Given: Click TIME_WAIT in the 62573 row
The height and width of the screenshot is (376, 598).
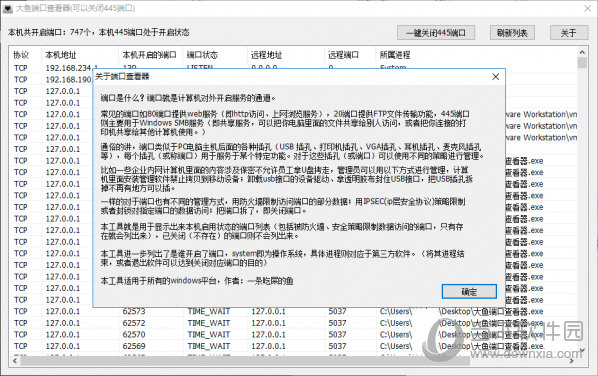Looking at the screenshot, I should [x=209, y=312].
